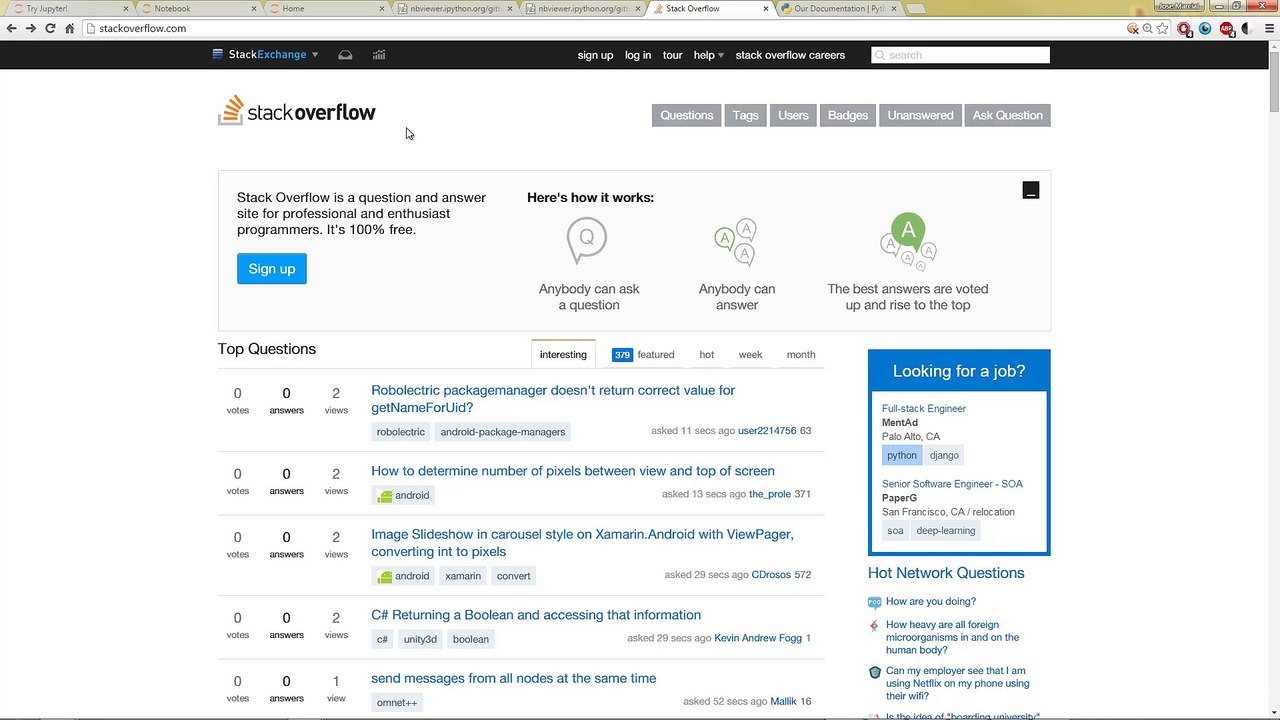
Task: Open the Image Slideshow Xamarin.Android question
Action: pos(582,543)
